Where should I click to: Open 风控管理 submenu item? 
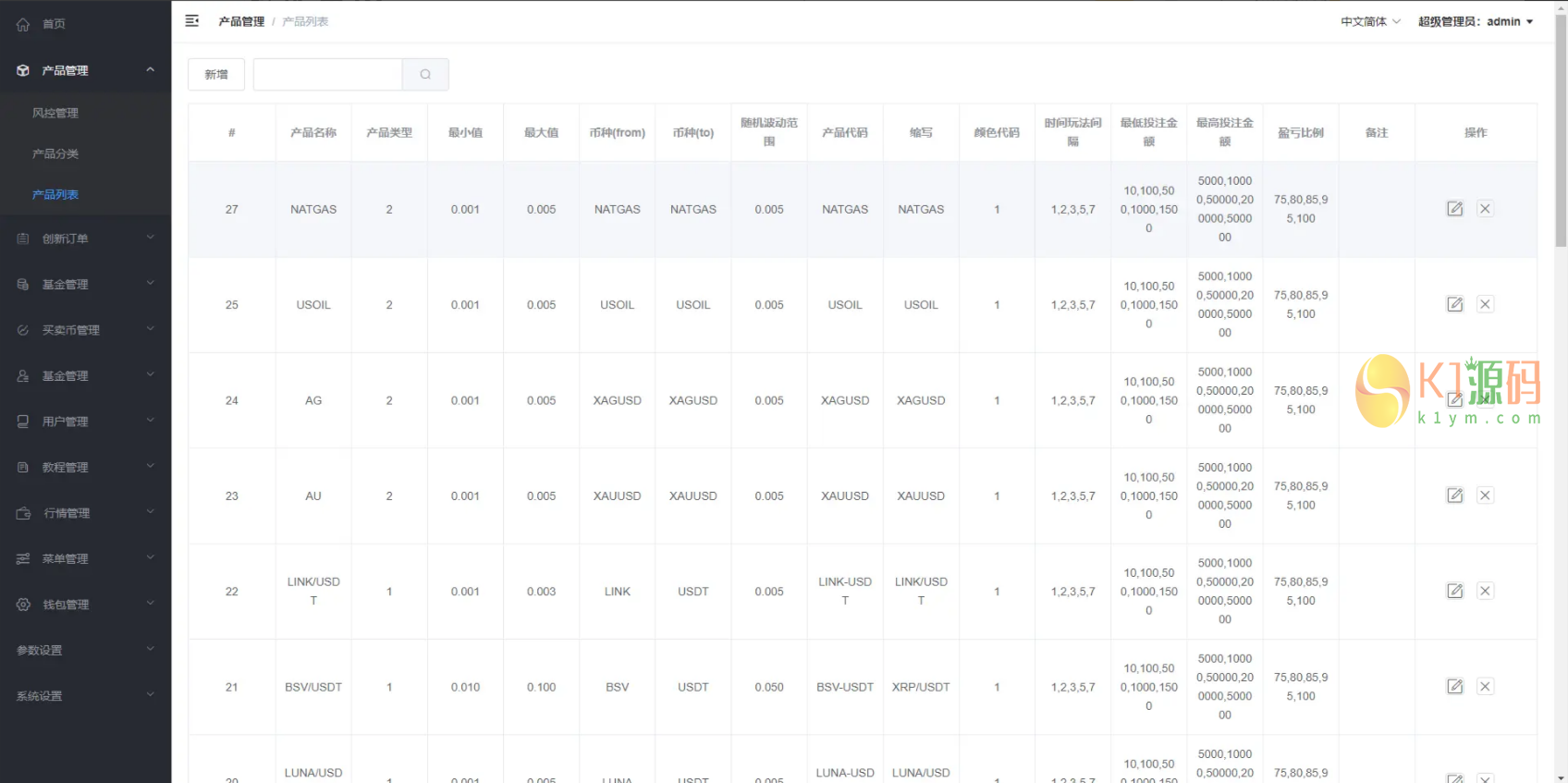pyautogui.click(x=55, y=113)
